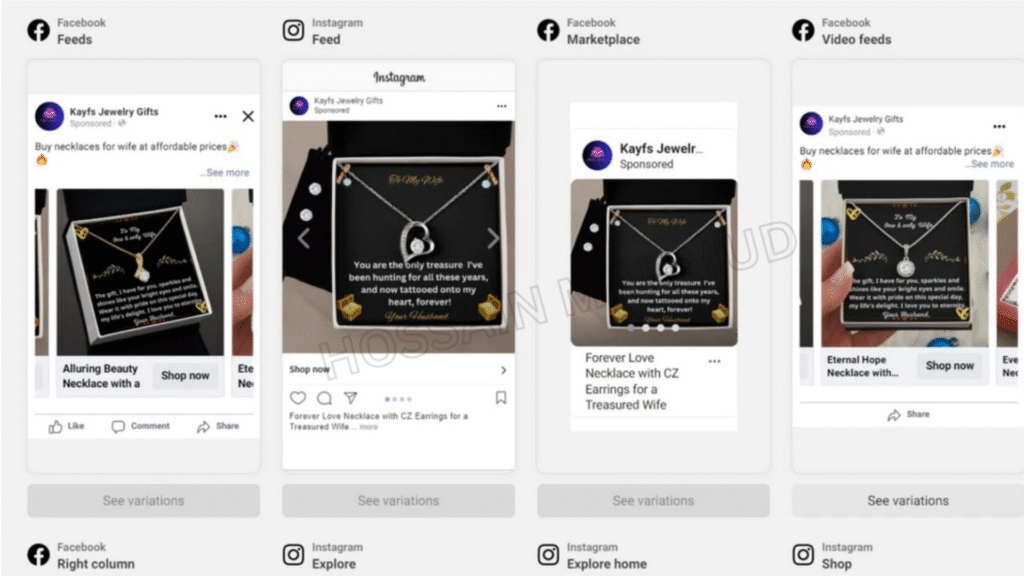
Task: Click Shop now on Eternal Hope Necklace card
Action: pyautogui.click(x=950, y=366)
